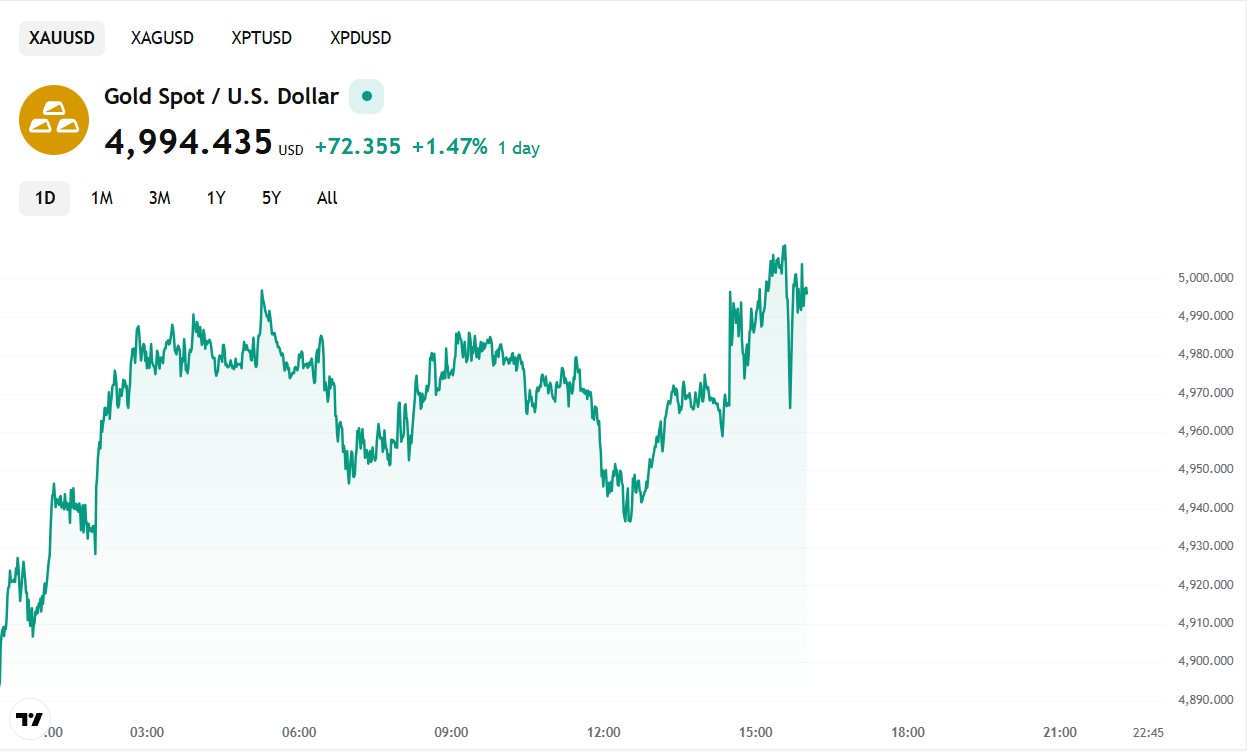Click the 15:00 time axis label

tap(755, 732)
